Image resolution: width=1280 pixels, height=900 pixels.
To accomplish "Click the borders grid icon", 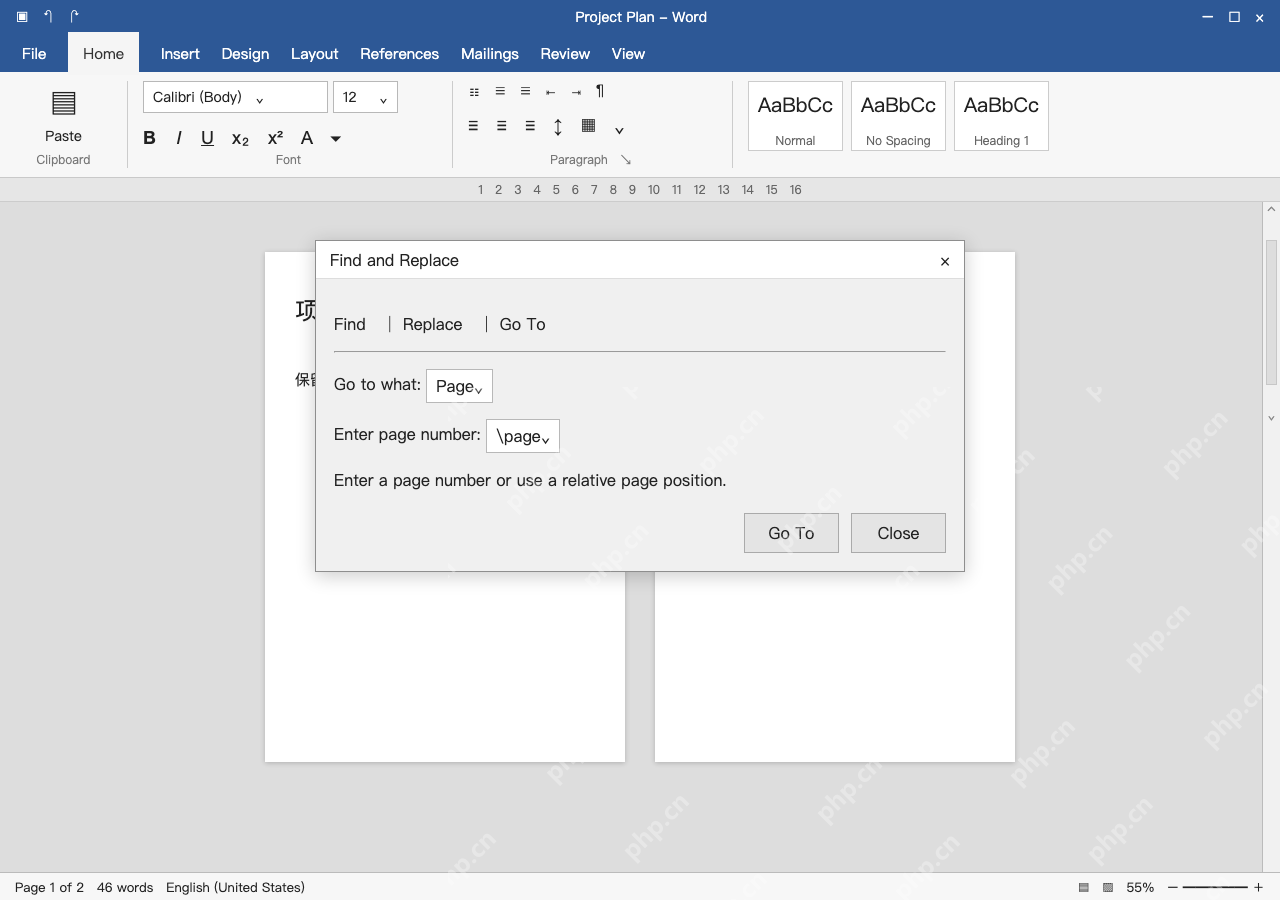I will [x=589, y=126].
